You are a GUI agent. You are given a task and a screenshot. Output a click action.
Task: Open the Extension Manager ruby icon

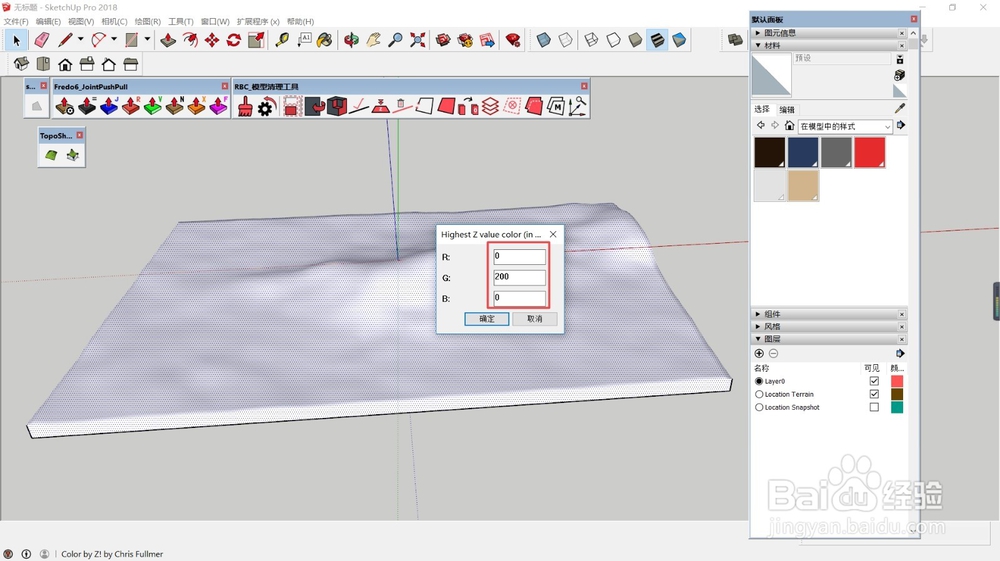tap(512, 40)
